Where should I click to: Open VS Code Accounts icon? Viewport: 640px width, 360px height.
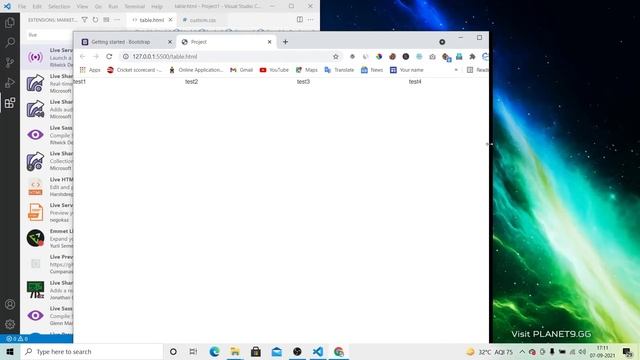(x=10, y=304)
